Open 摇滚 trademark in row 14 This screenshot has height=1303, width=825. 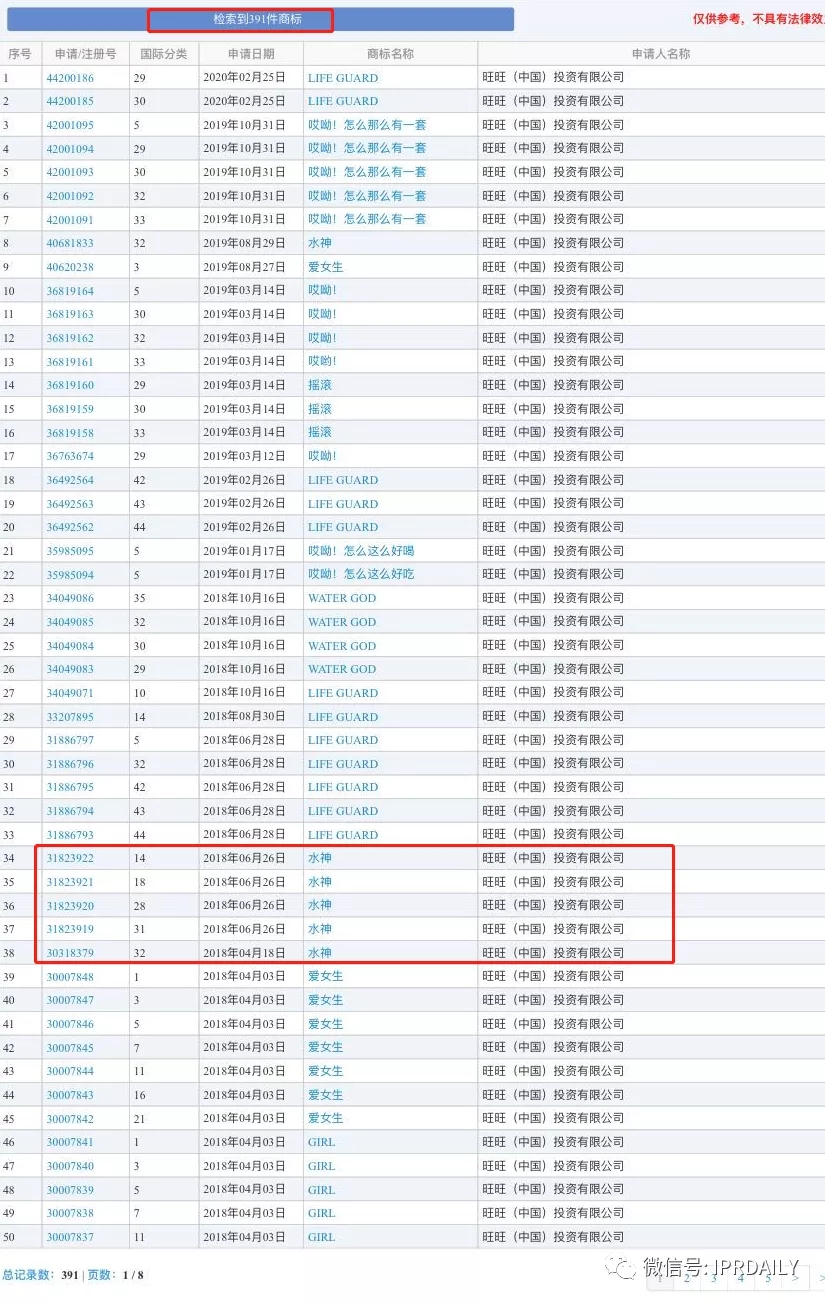[x=320, y=385]
